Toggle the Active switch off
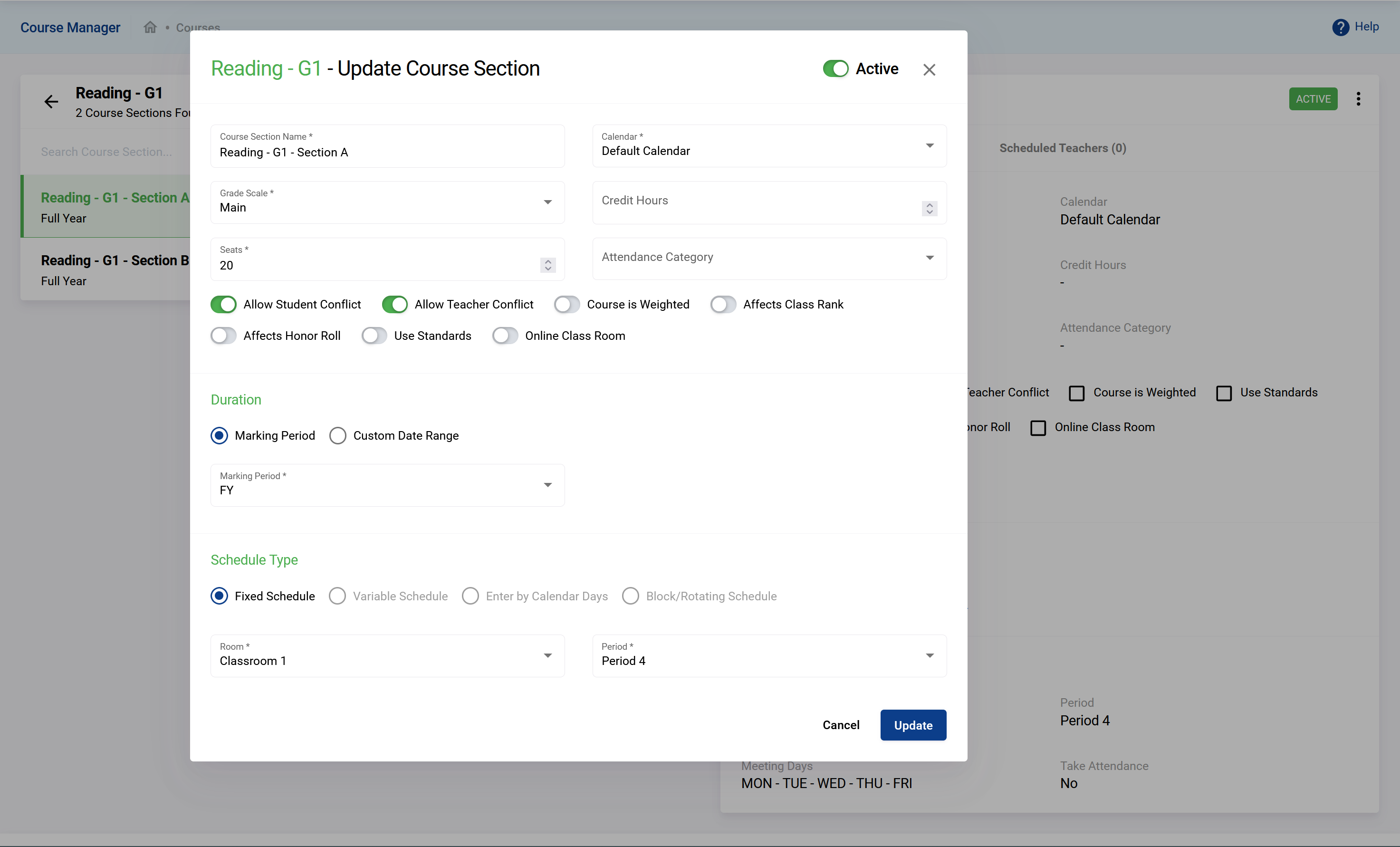The image size is (1400, 847). (x=835, y=69)
